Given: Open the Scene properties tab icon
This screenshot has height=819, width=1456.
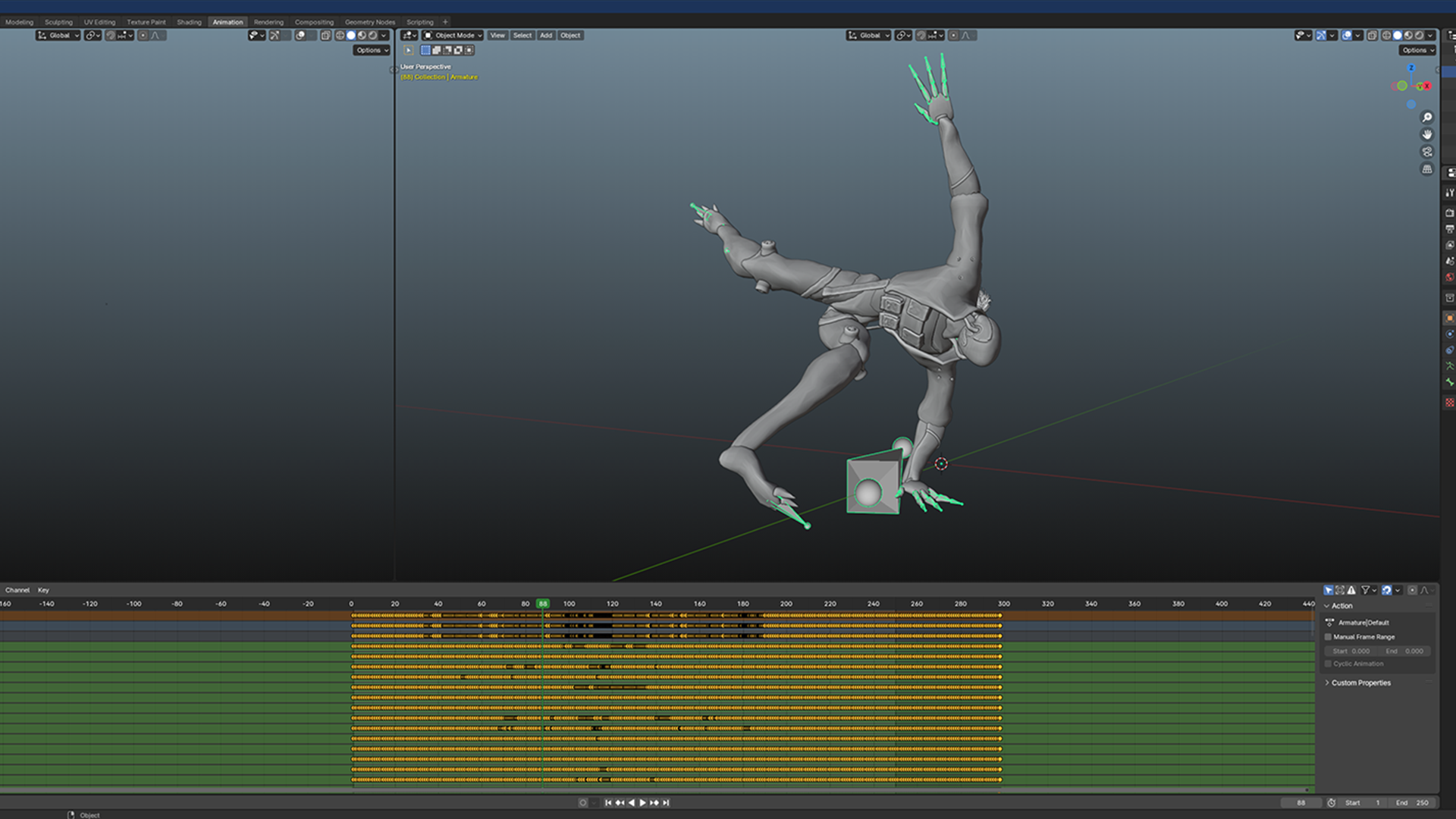Looking at the screenshot, I should (x=1449, y=261).
